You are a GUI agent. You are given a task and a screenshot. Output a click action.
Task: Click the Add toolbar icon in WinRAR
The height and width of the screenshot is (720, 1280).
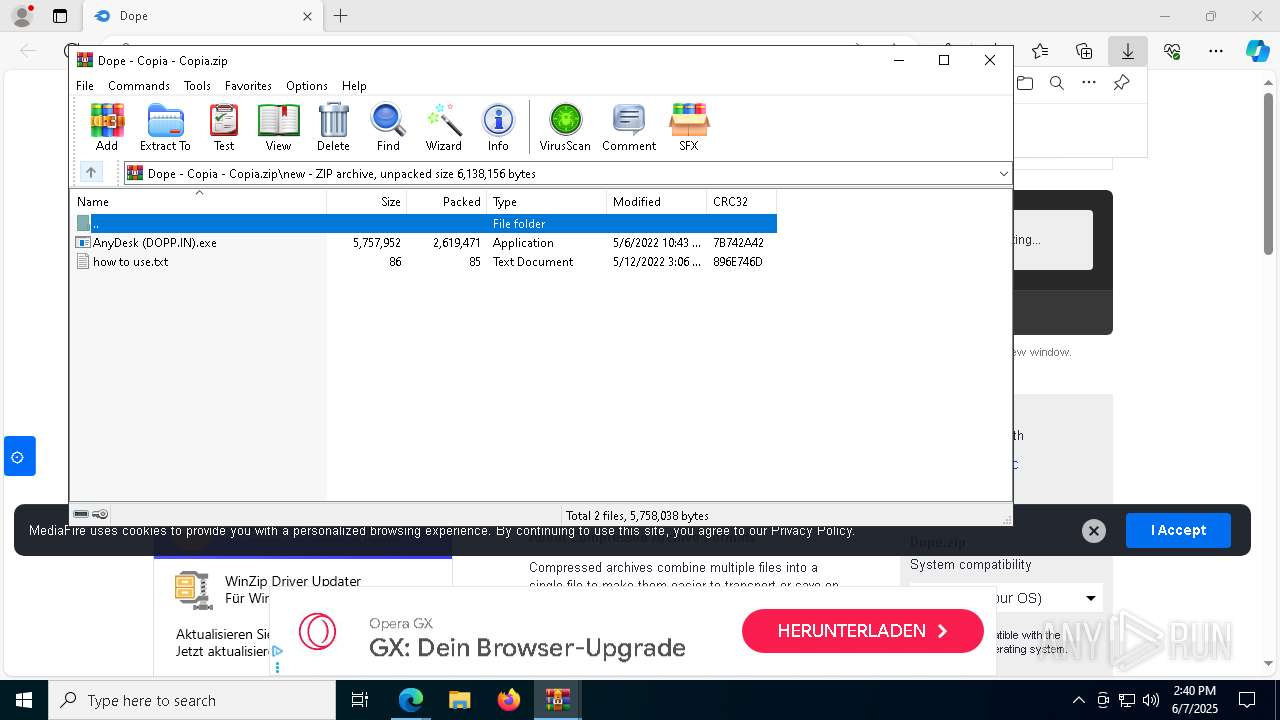click(x=107, y=127)
